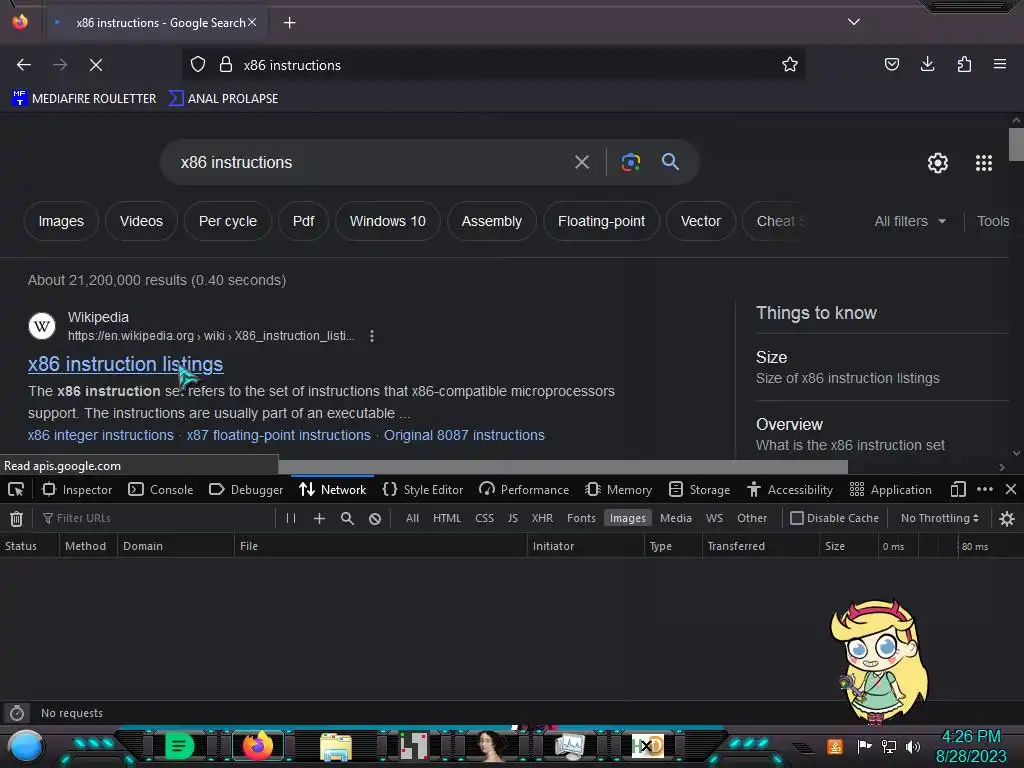The width and height of the screenshot is (1024, 768).
Task: Open the list all tabs chevron
Action: [854, 22]
